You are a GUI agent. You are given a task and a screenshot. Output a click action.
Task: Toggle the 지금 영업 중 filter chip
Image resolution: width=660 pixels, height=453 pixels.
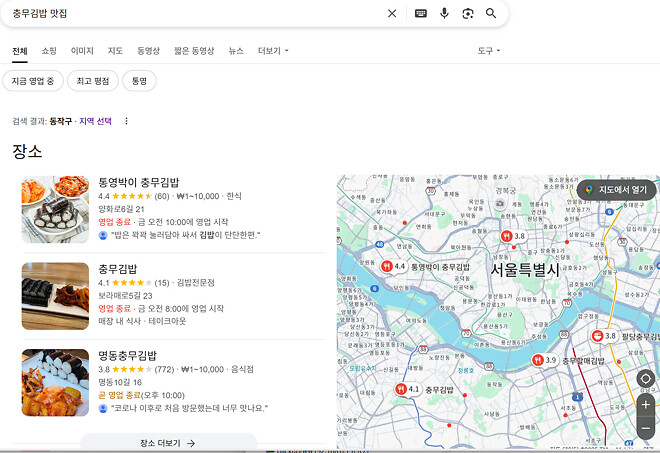click(33, 81)
